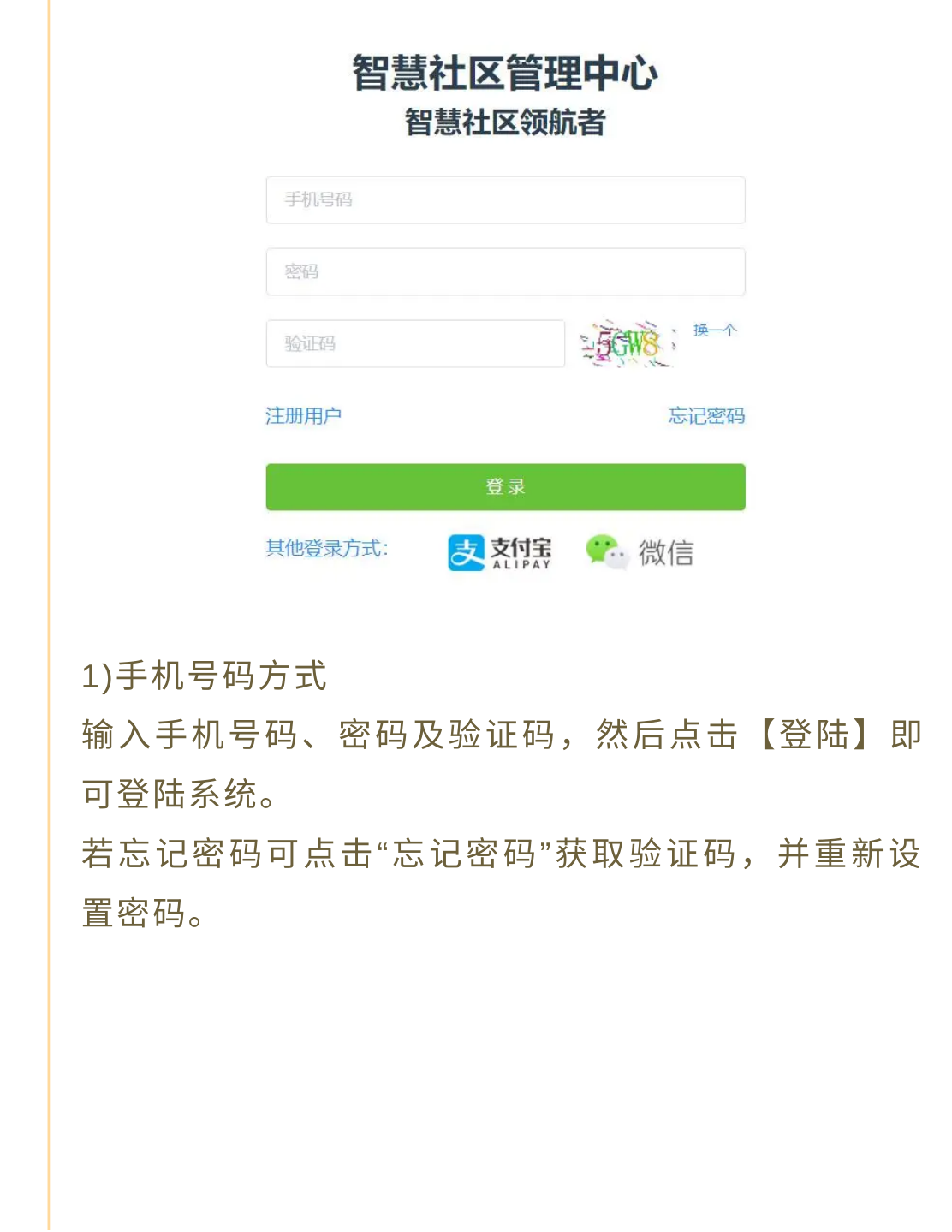952x1232 pixels.
Task: Click the quoted "忘记密码" text in the paragraph
Action: pos(468,854)
